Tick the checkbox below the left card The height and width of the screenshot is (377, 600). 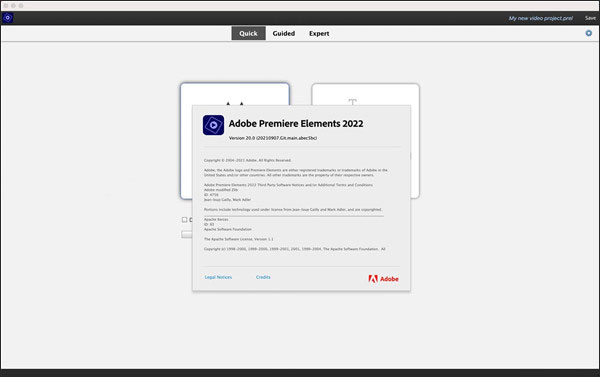click(184, 220)
